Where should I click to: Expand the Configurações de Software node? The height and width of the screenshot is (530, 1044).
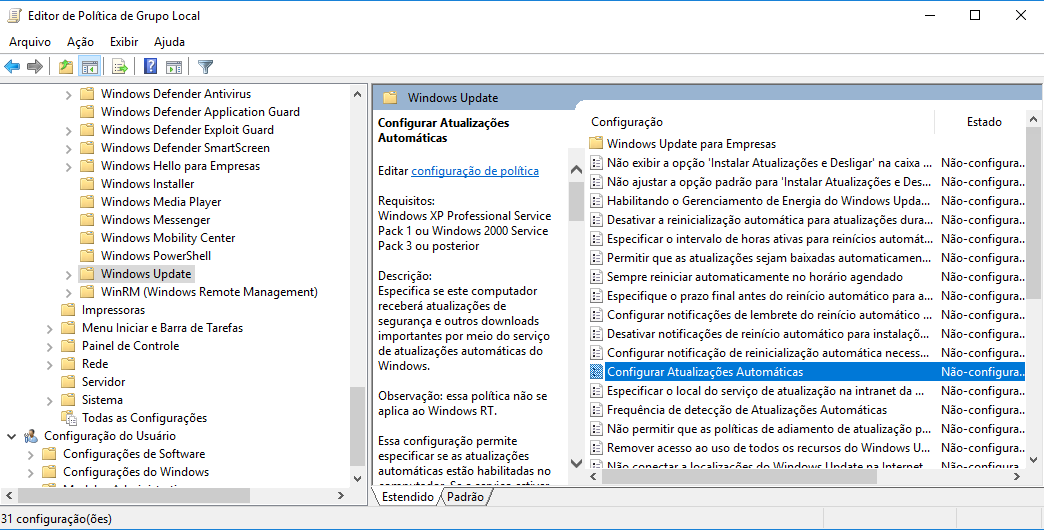point(31,454)
